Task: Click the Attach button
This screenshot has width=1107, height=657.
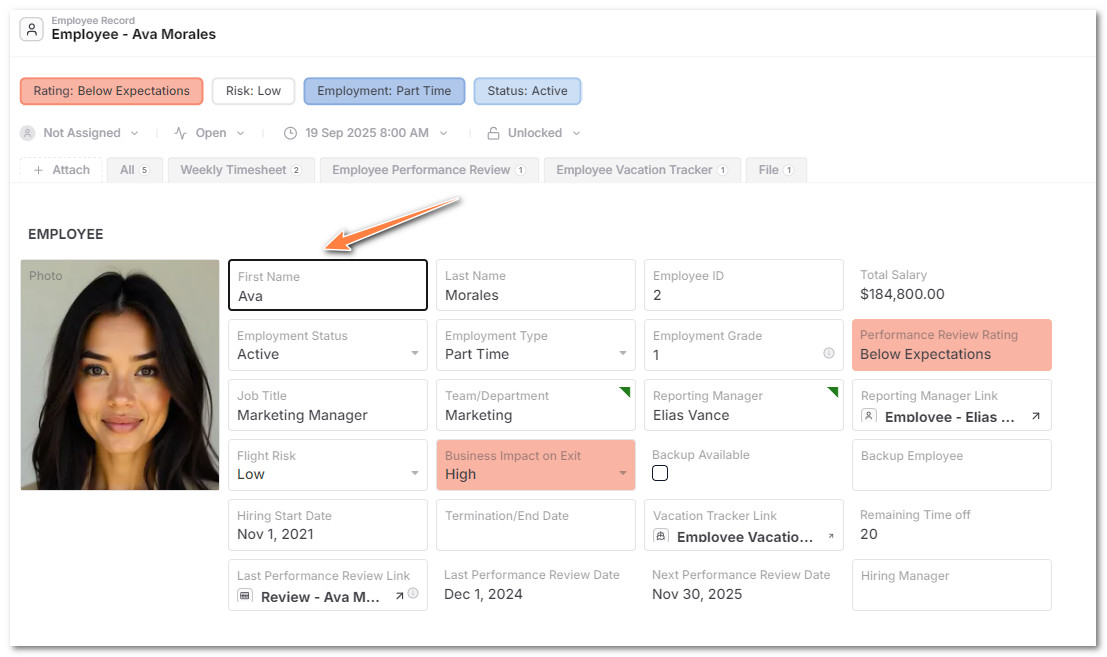Action: tap(61, 170)
